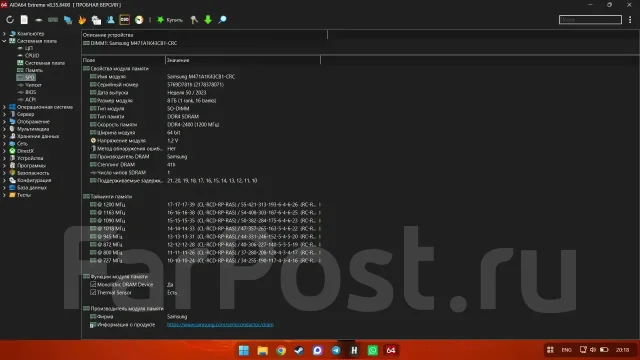Viewport: 640px width, 360px height.
Task: Click the Устройства tree icon
Action: 12,158
